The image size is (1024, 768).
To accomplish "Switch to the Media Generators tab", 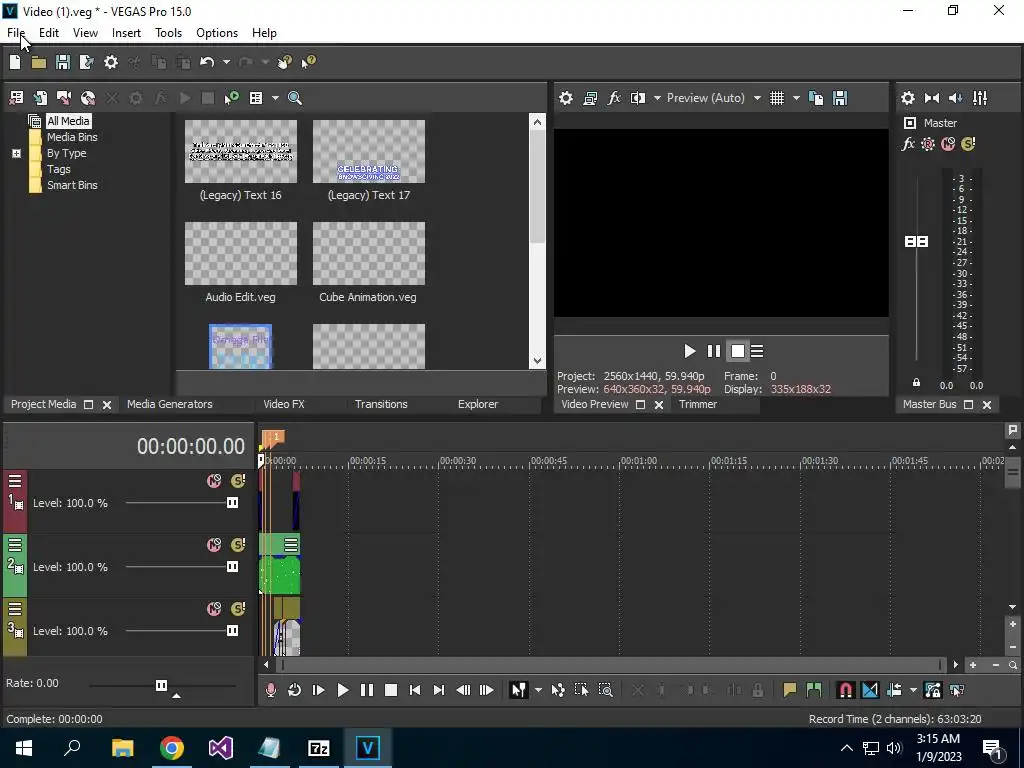I will [x=170, y=404].
